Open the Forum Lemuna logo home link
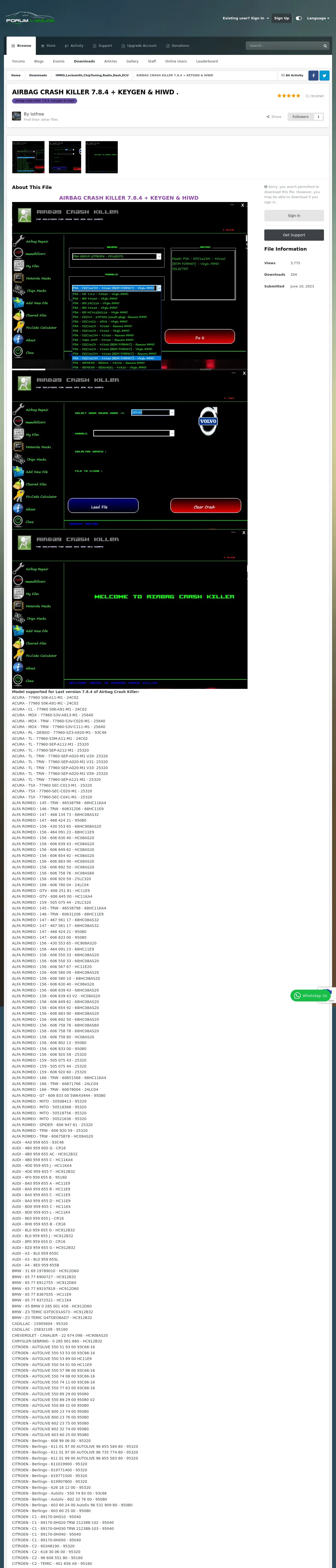 30,18
